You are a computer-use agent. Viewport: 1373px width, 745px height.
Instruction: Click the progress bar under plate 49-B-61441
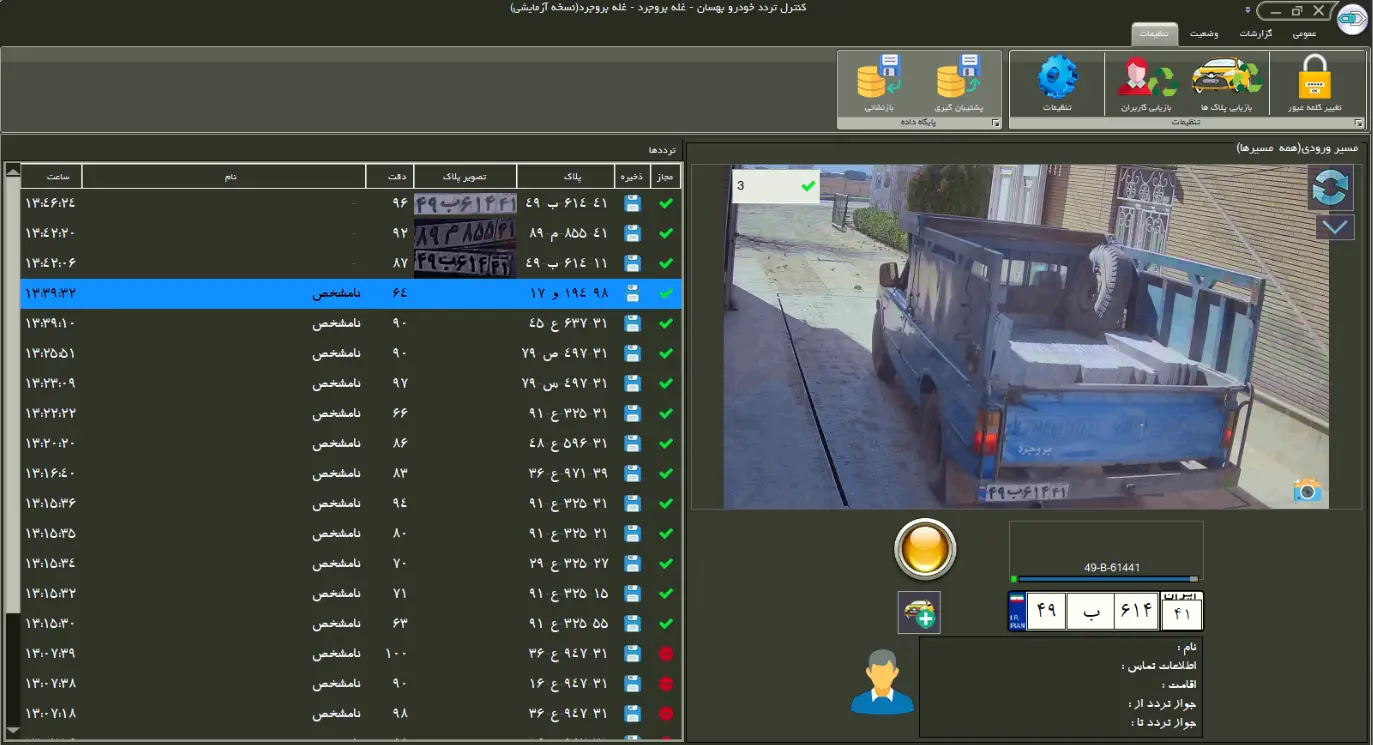pos(1105,579)
